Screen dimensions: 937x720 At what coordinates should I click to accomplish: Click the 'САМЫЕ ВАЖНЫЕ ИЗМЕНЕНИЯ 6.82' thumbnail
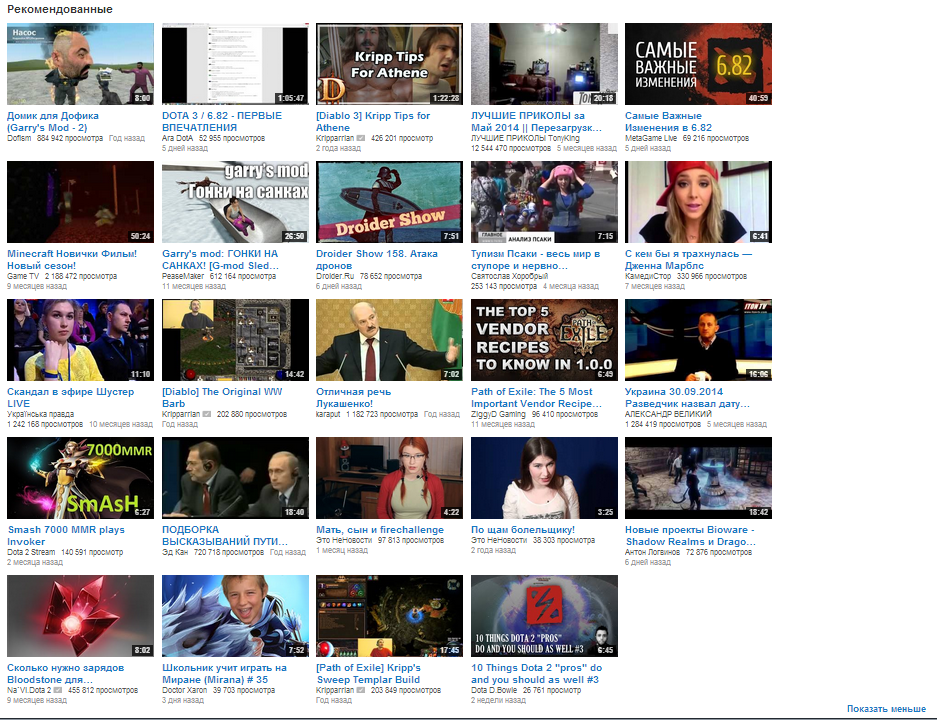[698, 64]
